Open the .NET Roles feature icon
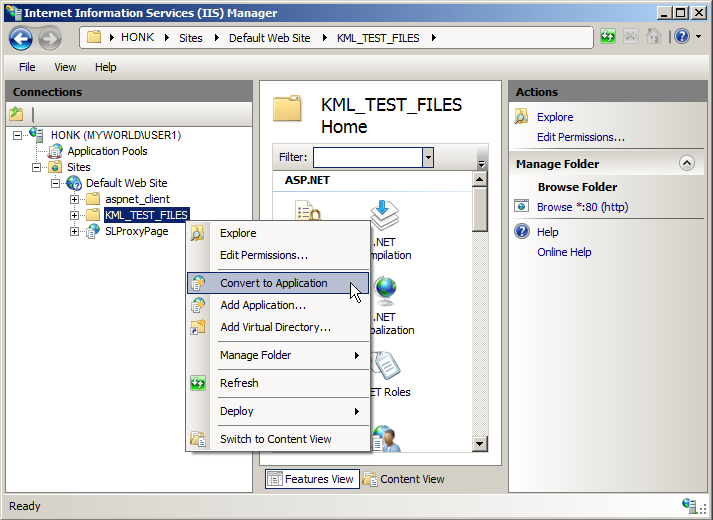Image resolution: width=713 pixels, height=520 pixels. pos(386,366)
